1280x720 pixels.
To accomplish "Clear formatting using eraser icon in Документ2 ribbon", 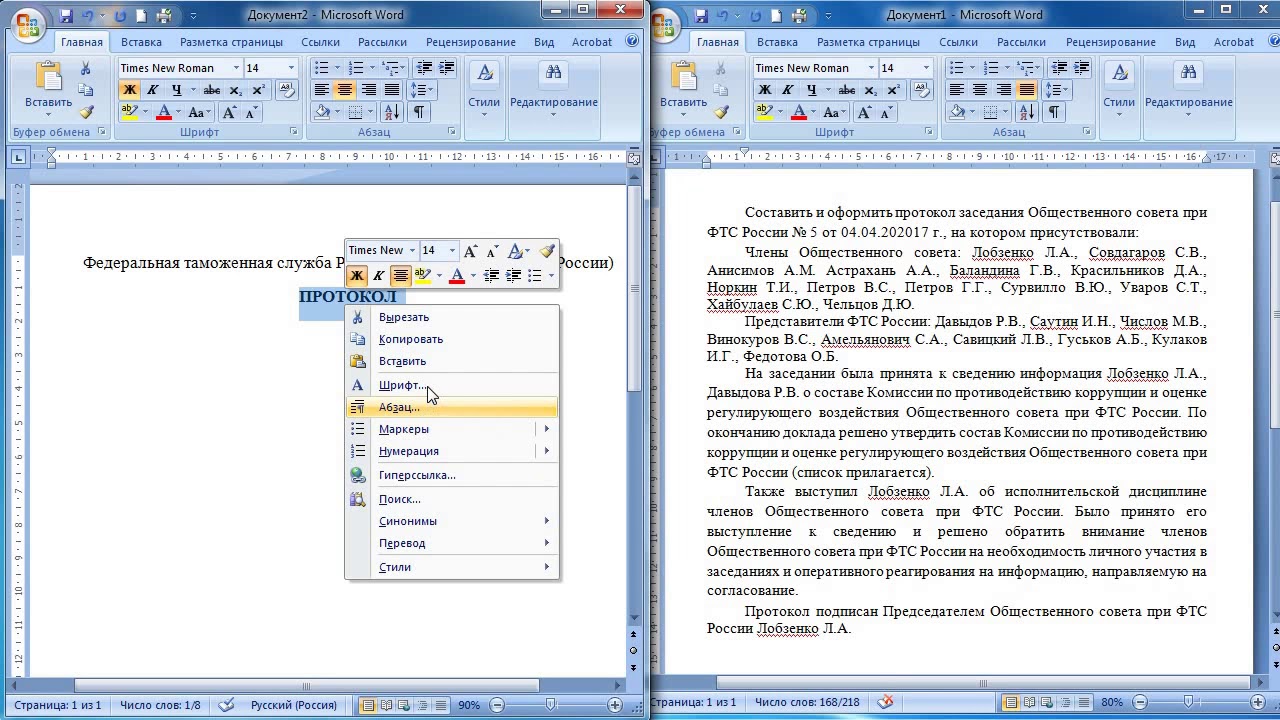I will pos(287,90).
